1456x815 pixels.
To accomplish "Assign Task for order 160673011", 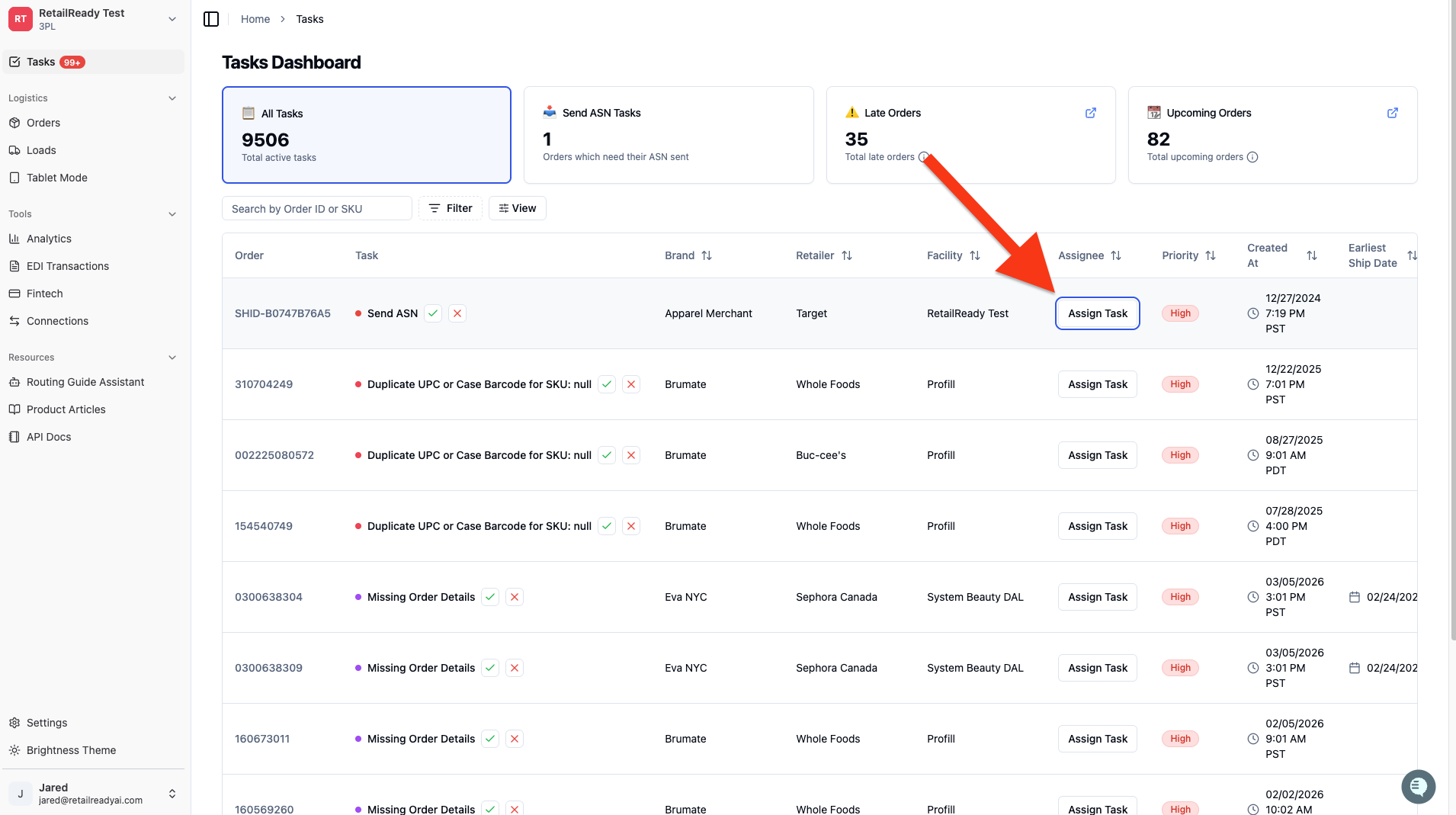I will pyautogui.click(x=1097, y=739).
